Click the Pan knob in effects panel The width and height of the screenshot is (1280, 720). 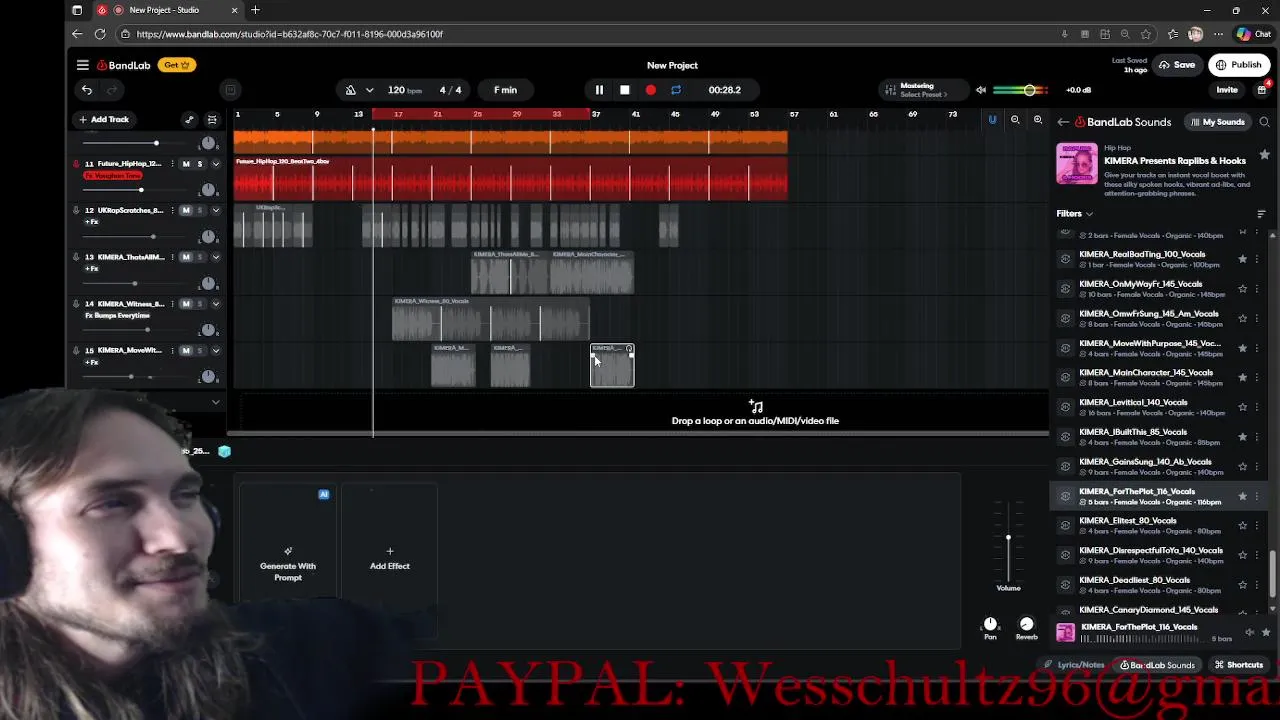[990, 624]
